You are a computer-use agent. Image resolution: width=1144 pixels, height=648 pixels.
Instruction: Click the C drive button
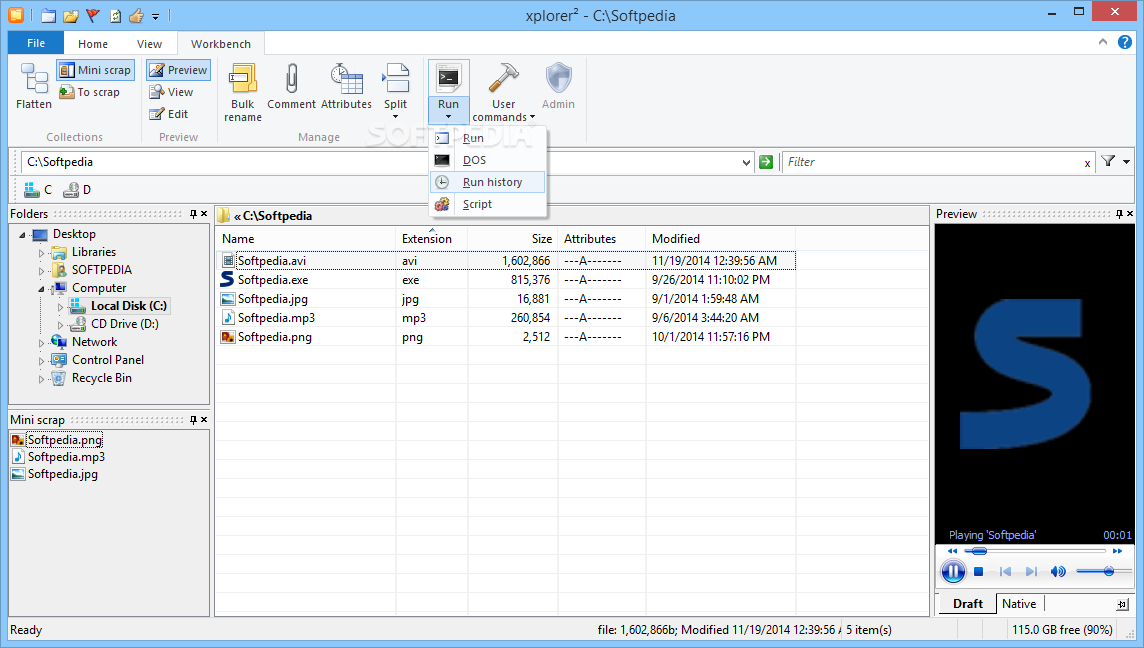38,190
